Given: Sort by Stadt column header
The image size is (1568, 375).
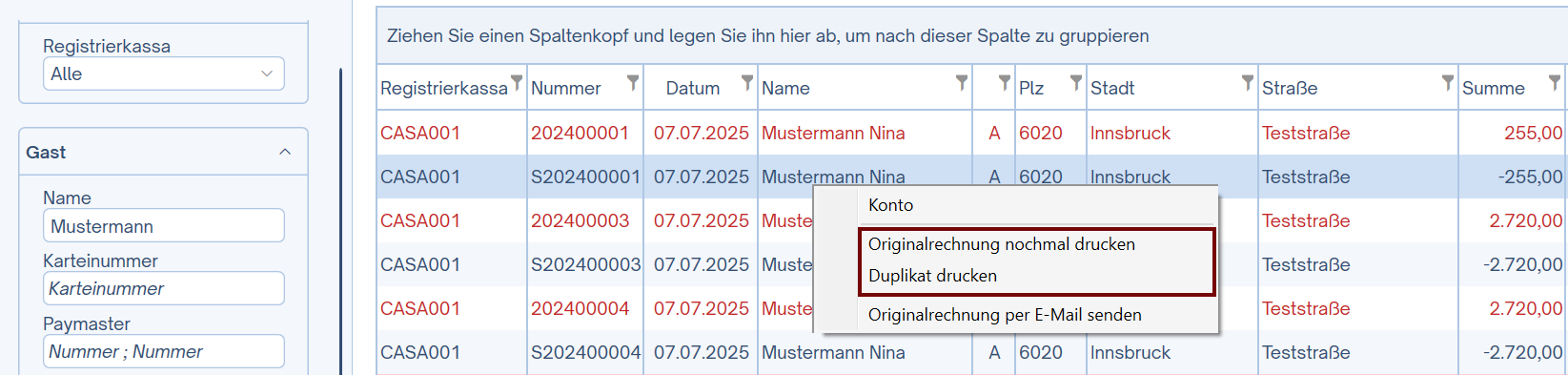Looking at the screenshot, I should tap(1111, 88).
